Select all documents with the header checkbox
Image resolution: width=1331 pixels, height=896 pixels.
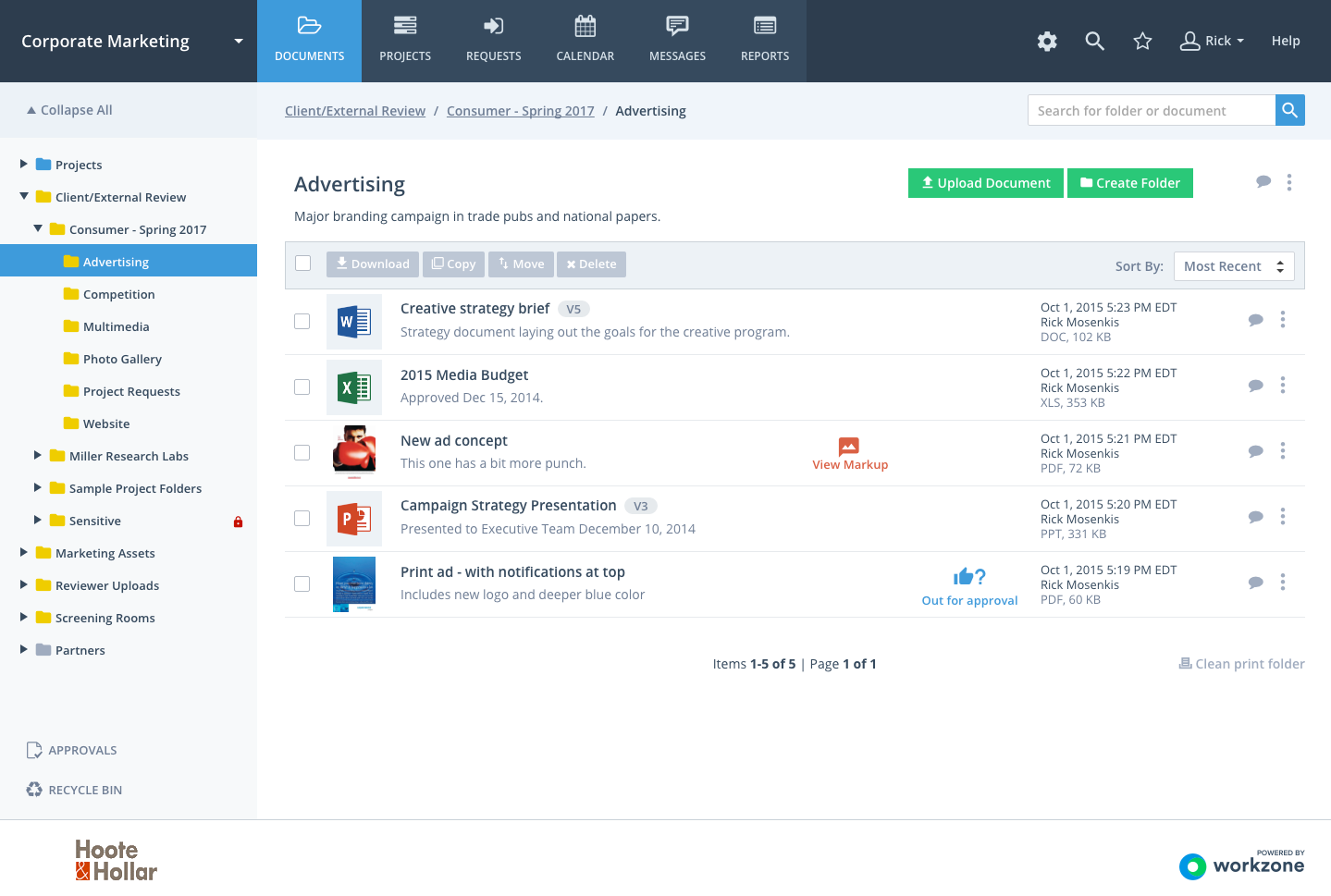302,263
